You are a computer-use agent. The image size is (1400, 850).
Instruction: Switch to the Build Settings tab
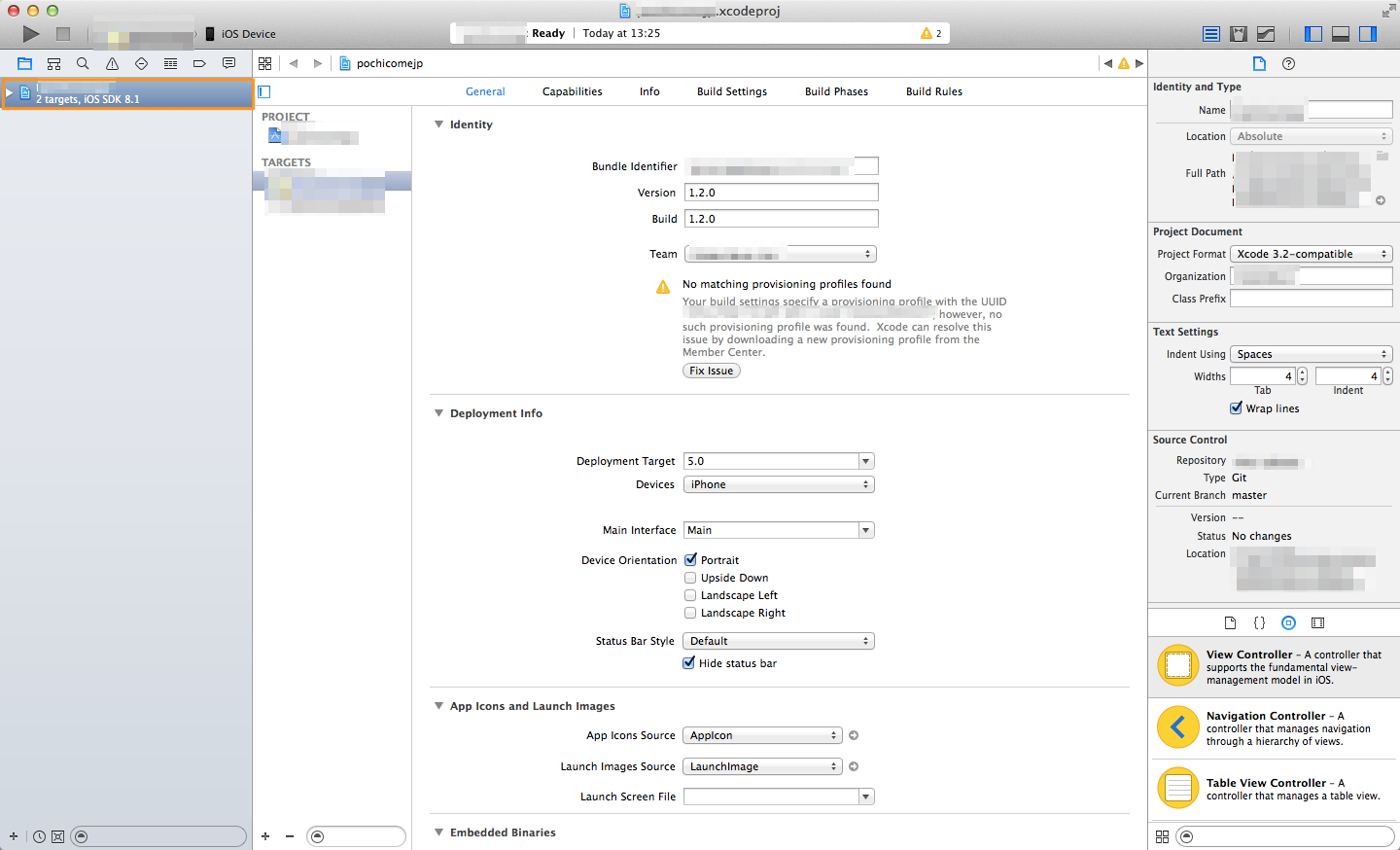(x=732, y=91)
